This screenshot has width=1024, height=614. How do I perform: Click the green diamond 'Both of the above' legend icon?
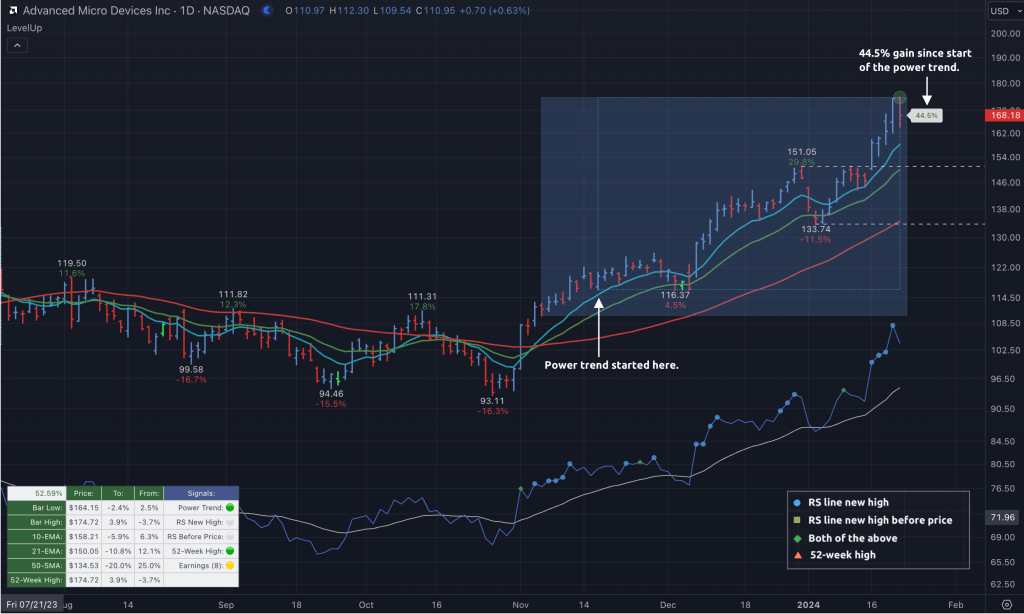[x=795, y=537]
